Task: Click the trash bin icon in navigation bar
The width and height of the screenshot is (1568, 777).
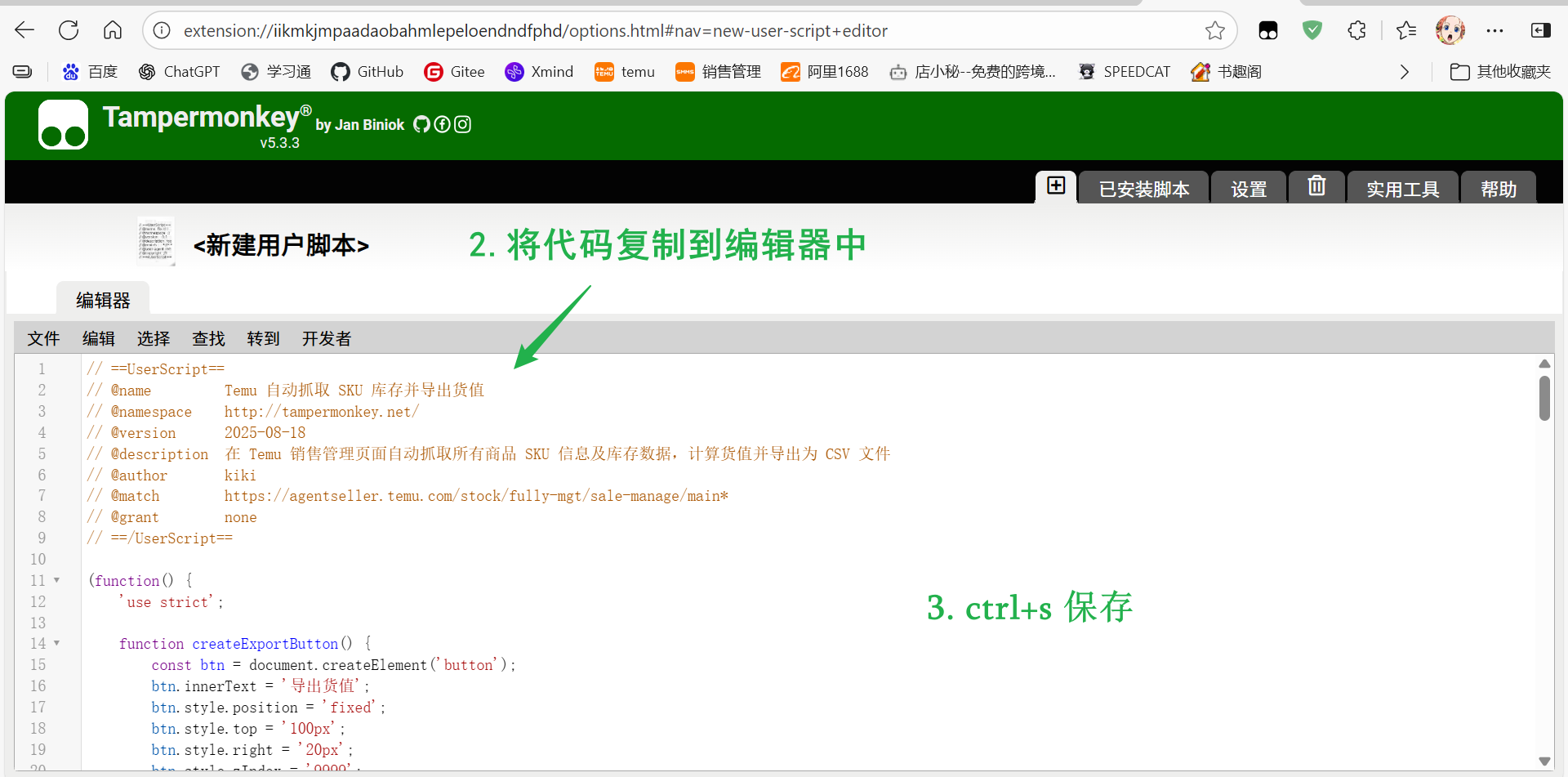Action: pos(1316,186)
